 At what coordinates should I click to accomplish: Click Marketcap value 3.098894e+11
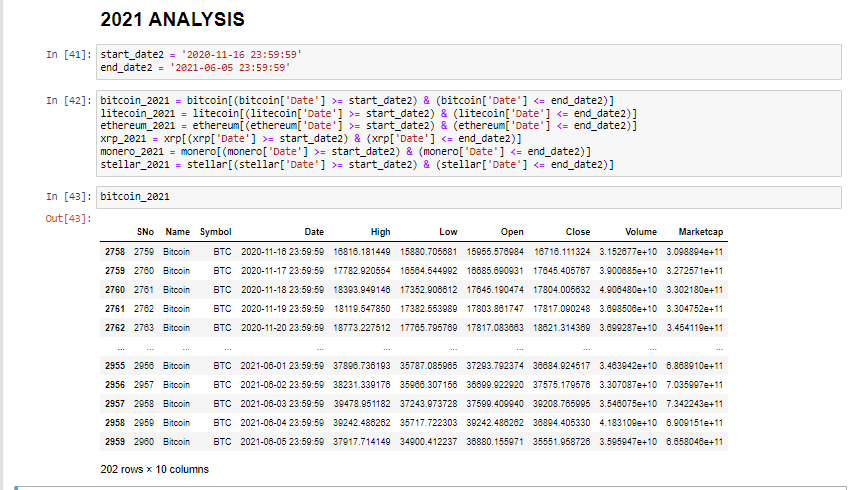[x=695, y=252]
